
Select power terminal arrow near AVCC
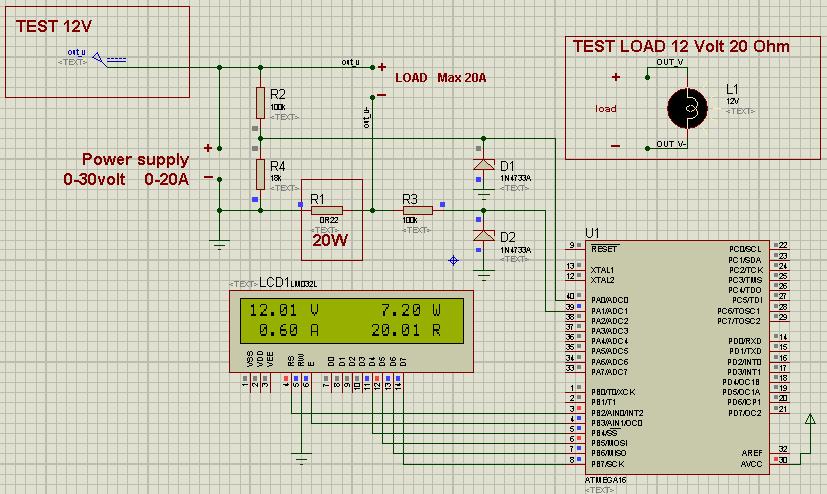point(809,420)
